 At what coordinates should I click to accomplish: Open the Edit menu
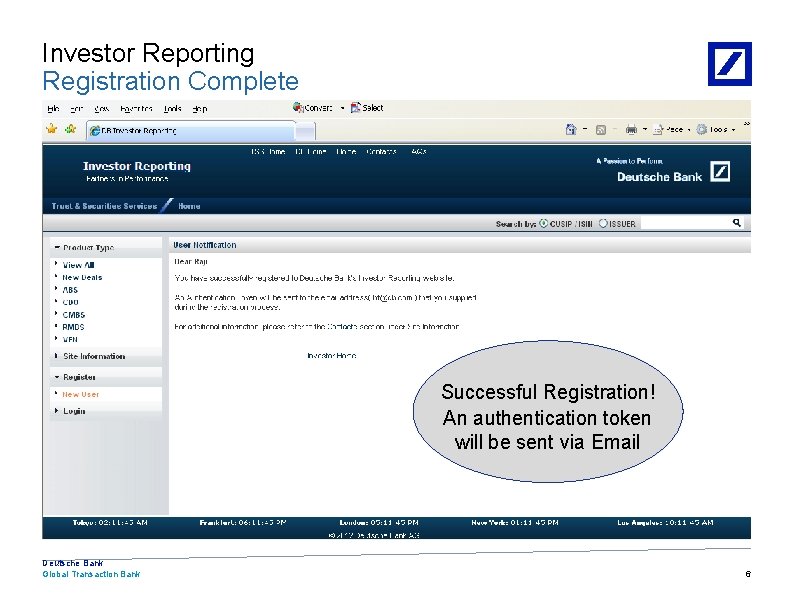(76, 108)
